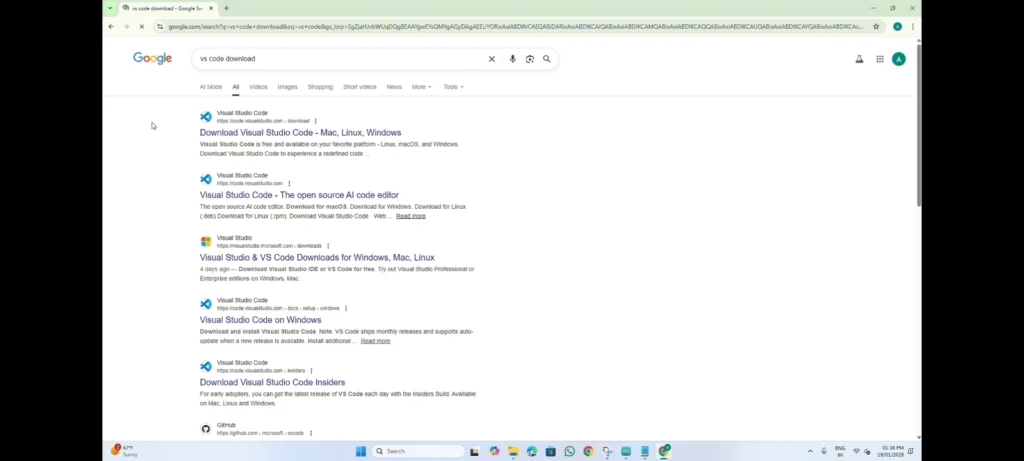
Task: Open three-dot menu beside GitHub result
Action: [311, 433]
